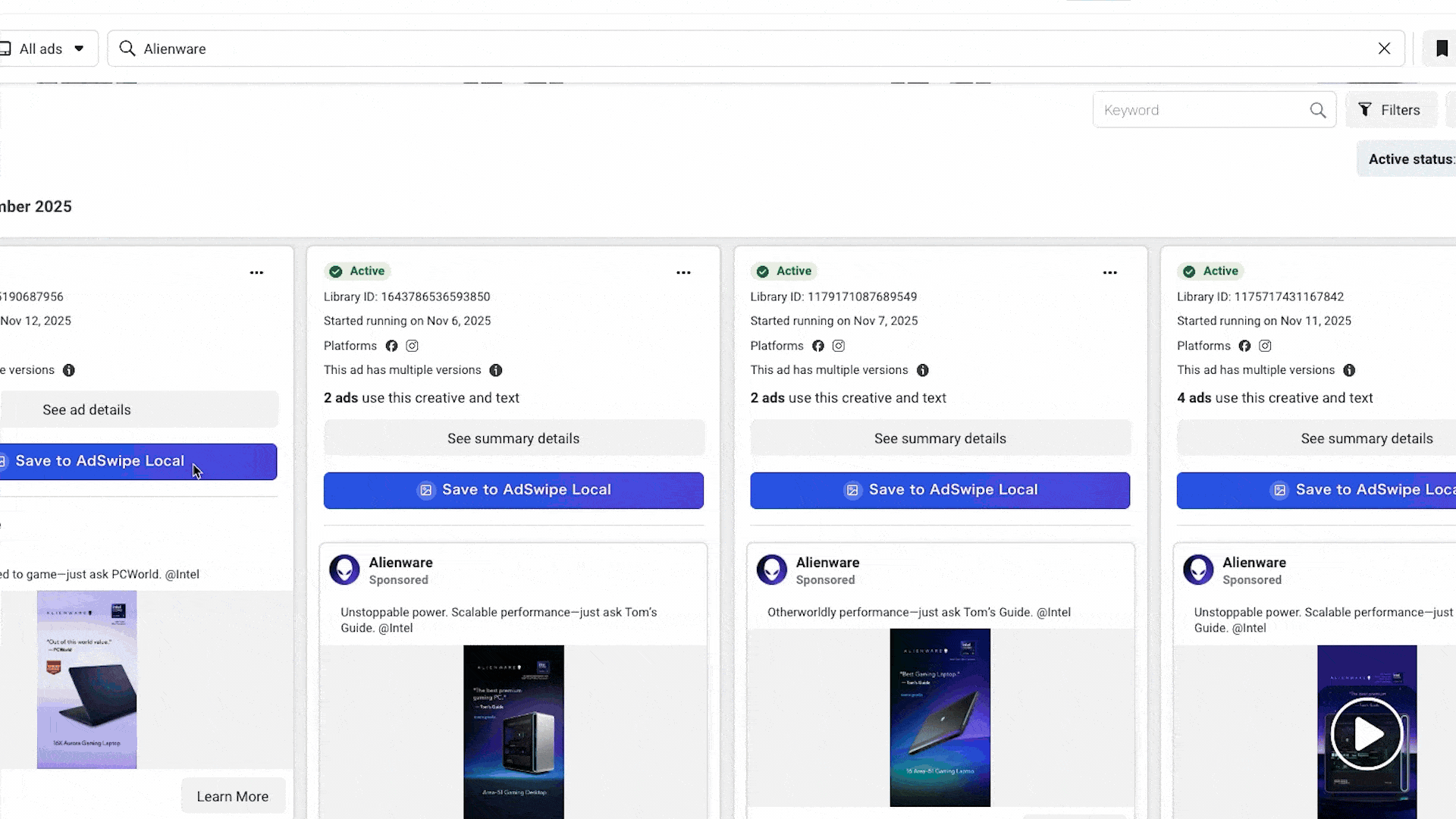Click 'Started running on Nov 11, 2025'
This screenshot has height=819, width=1456.
1264,321
